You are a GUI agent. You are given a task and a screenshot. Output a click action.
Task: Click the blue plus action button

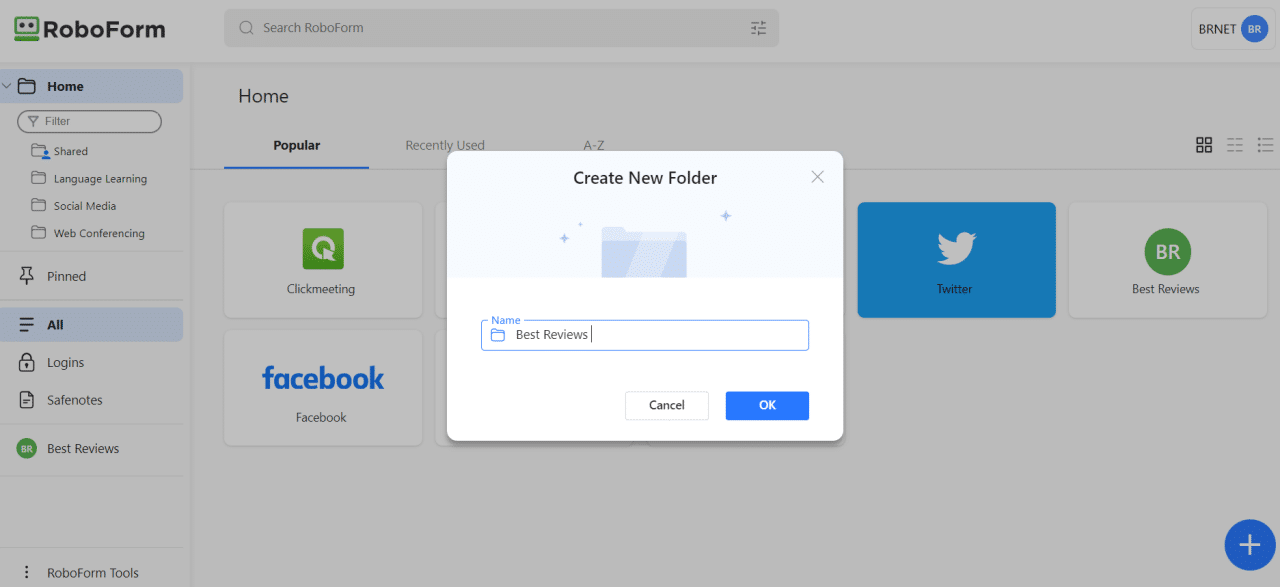pos(1249,545)
